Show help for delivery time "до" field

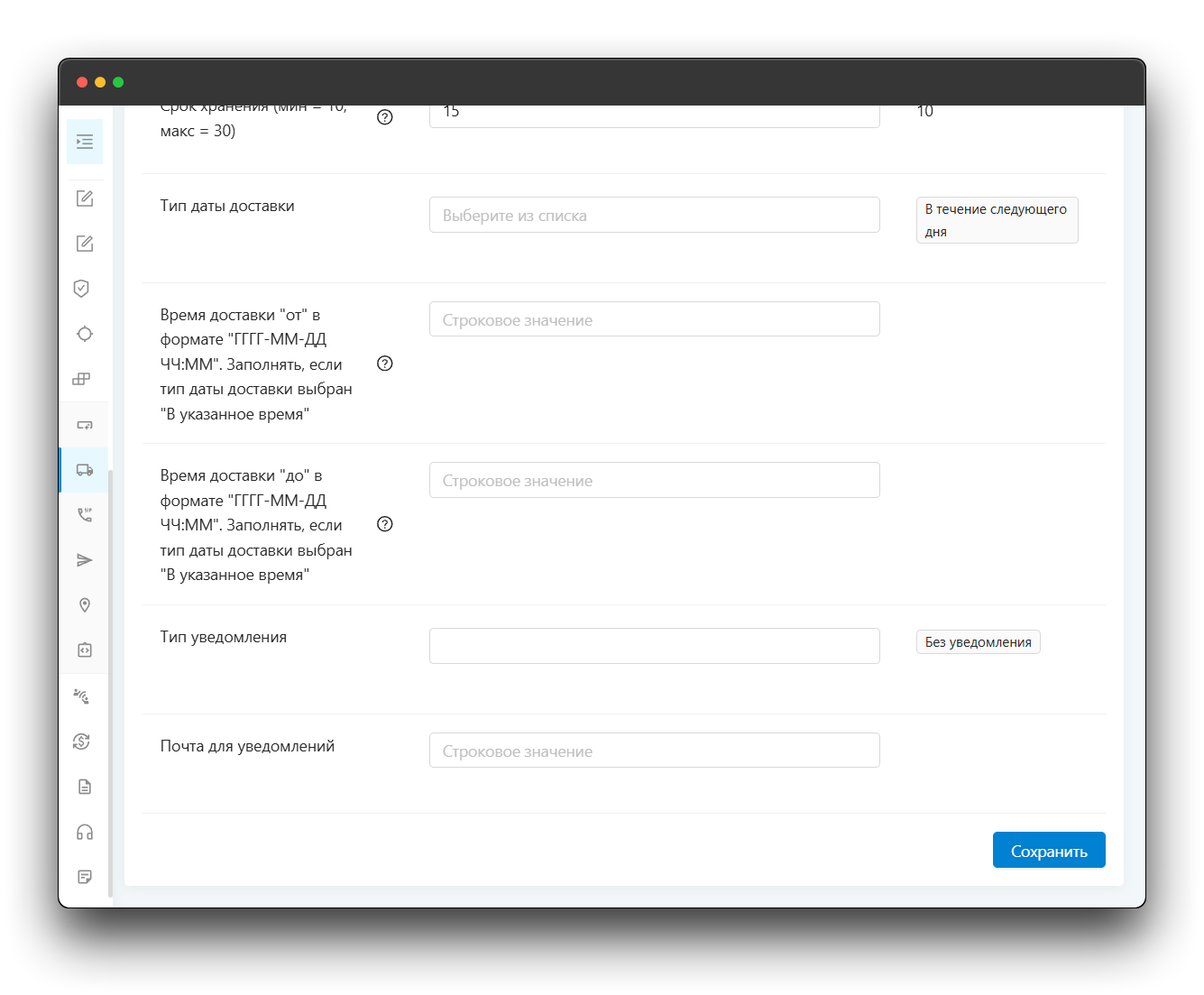click(385, 524)
